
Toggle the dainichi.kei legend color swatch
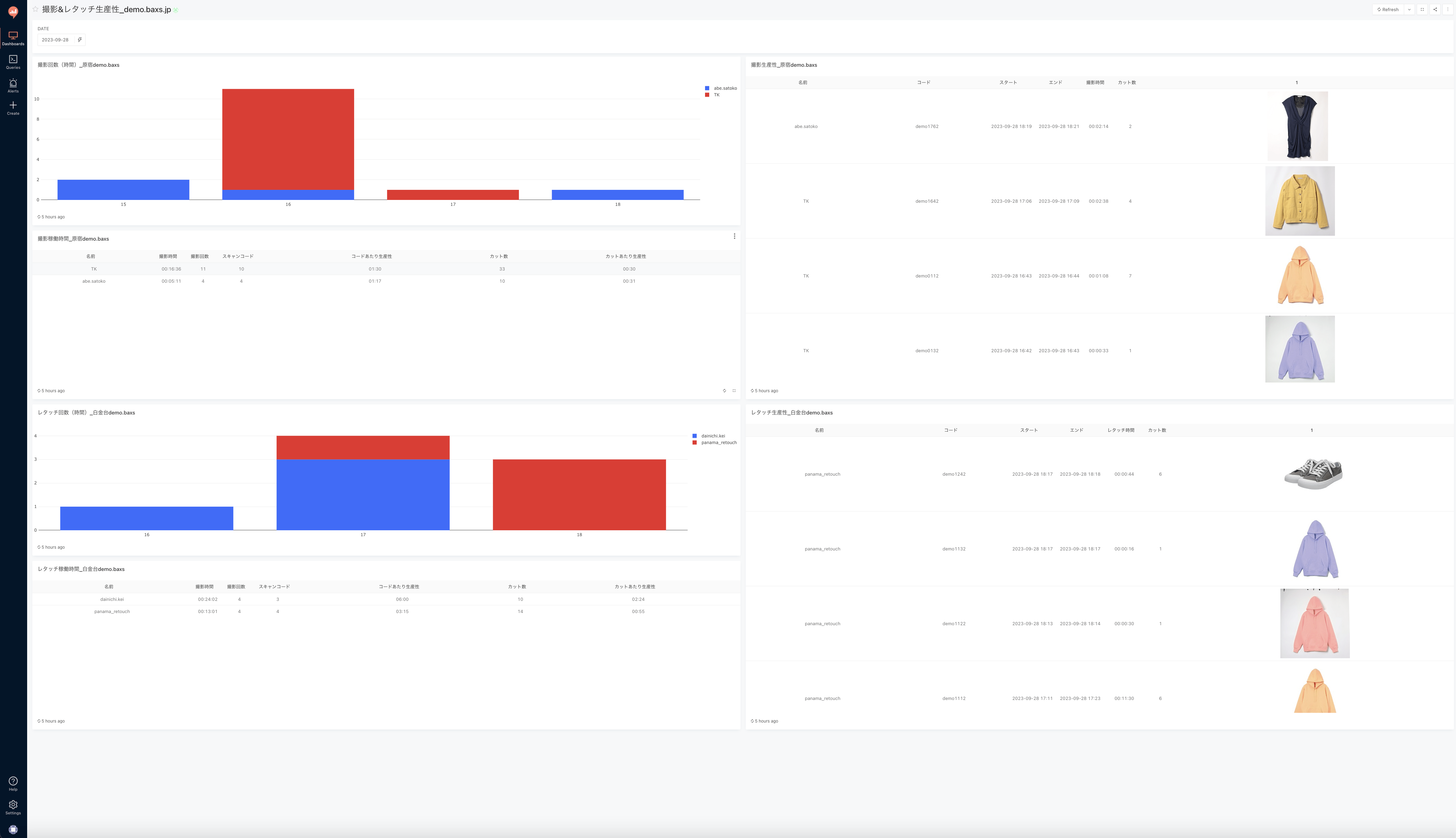coord(694,436)
